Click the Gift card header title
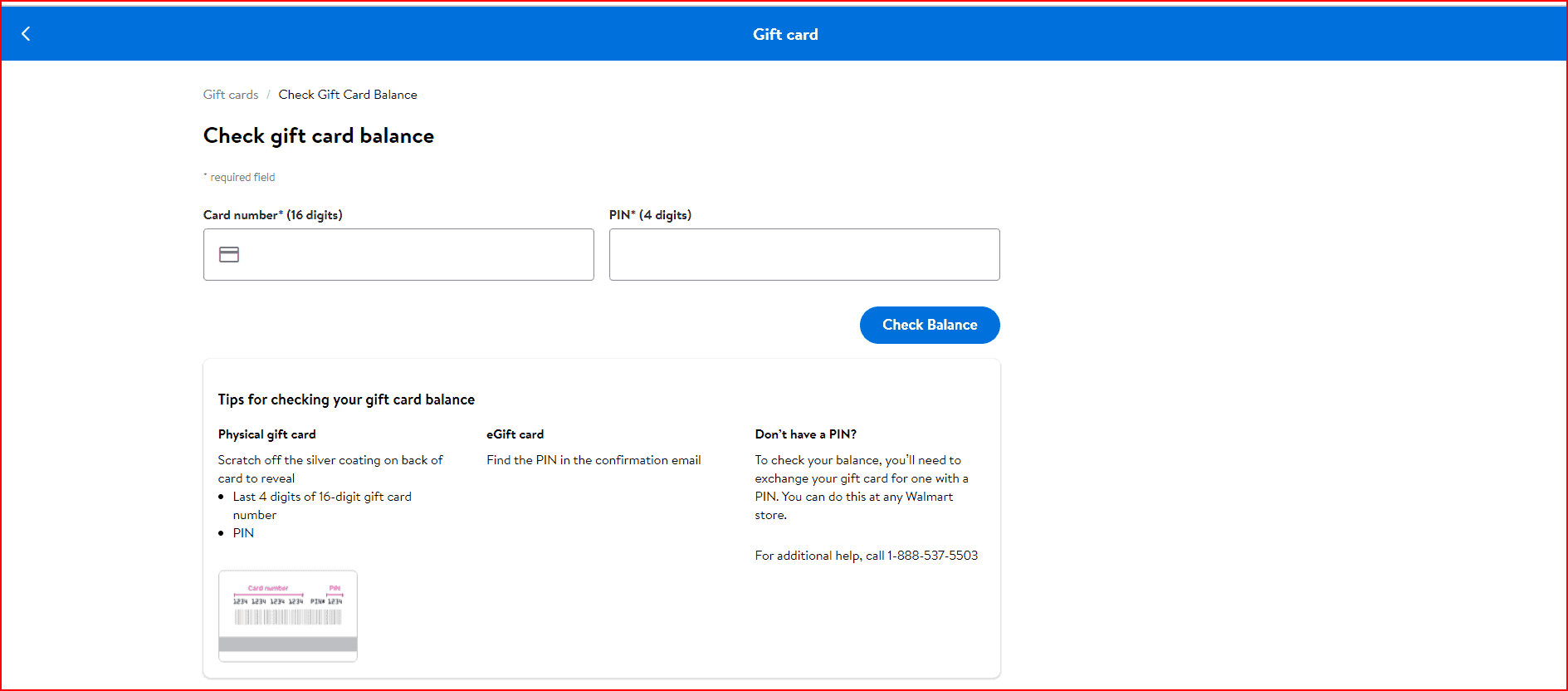 click(784, 35)
